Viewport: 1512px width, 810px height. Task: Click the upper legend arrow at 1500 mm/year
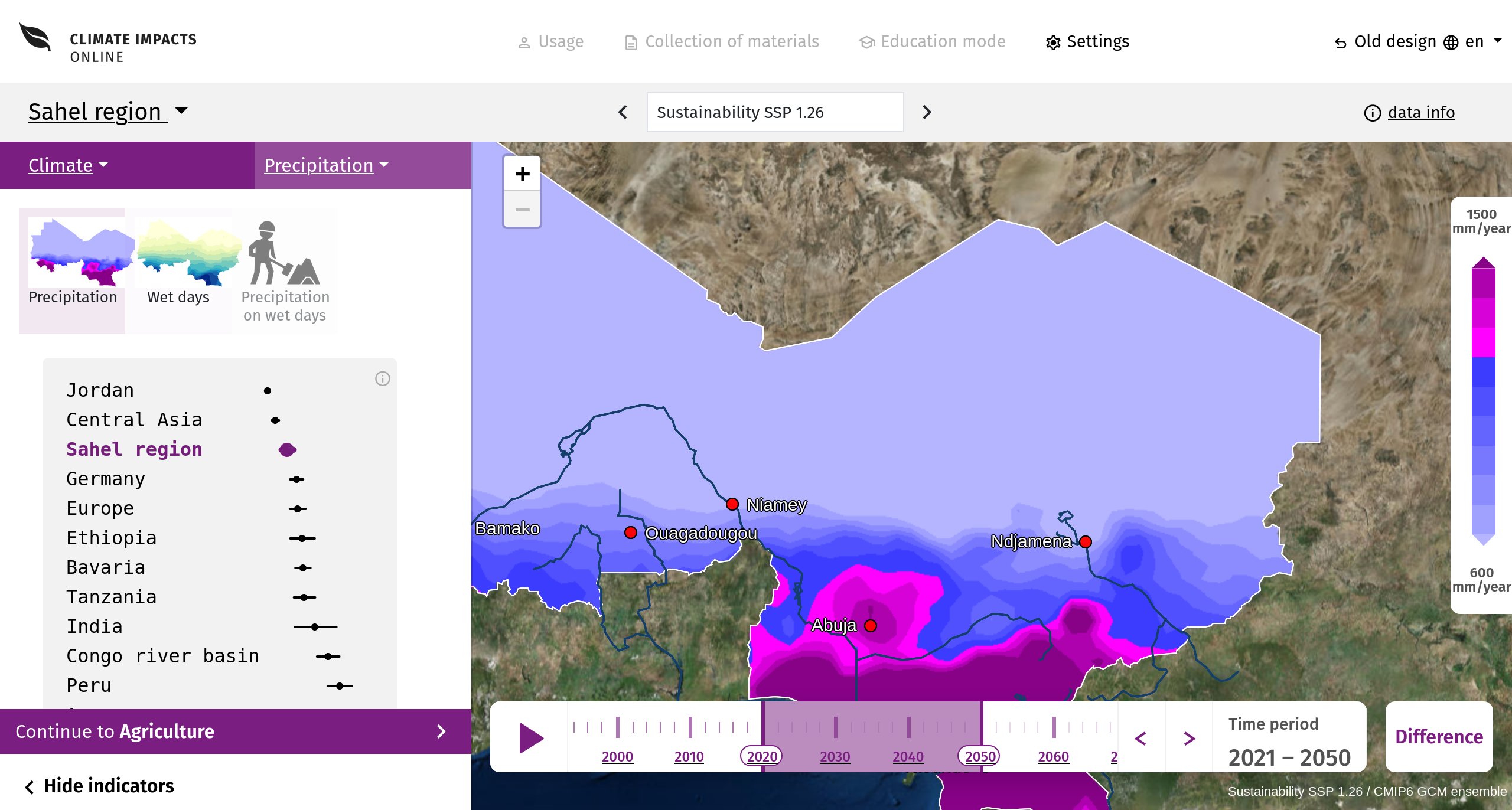(x=1483, y=263)
